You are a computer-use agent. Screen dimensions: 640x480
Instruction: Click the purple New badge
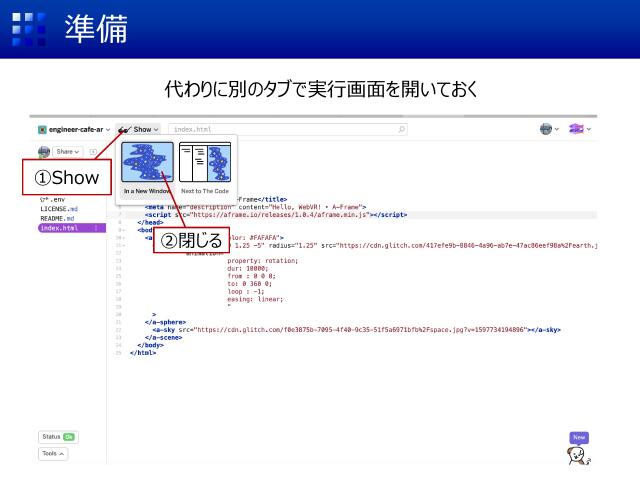[579, 438]
